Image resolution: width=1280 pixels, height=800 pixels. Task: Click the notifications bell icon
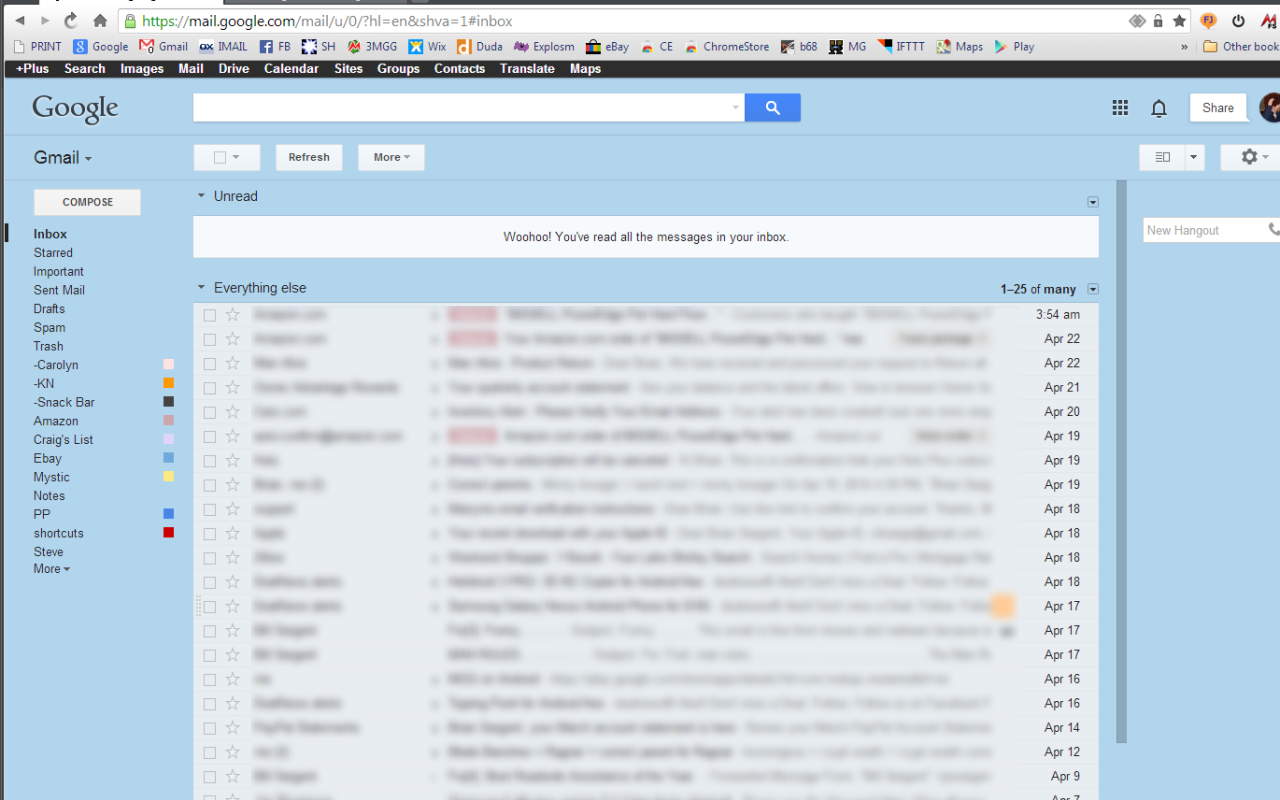1158,107
